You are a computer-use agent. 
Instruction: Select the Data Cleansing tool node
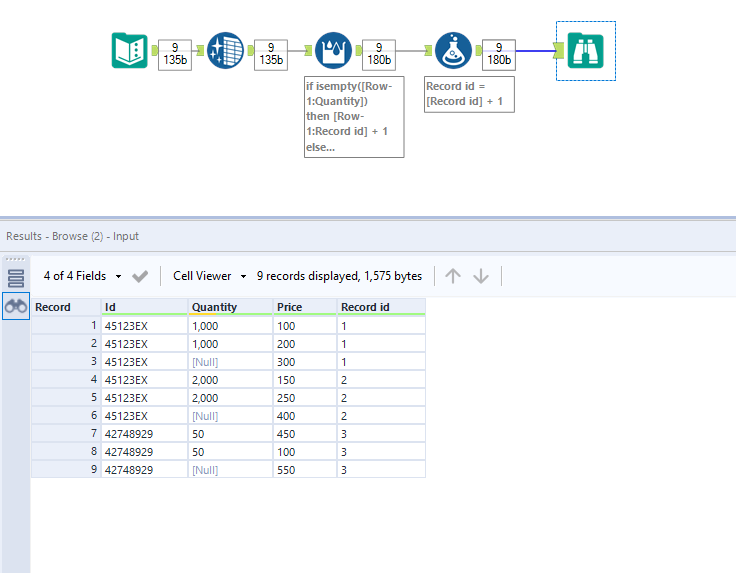pyautogui.click(x=225, y=51)
